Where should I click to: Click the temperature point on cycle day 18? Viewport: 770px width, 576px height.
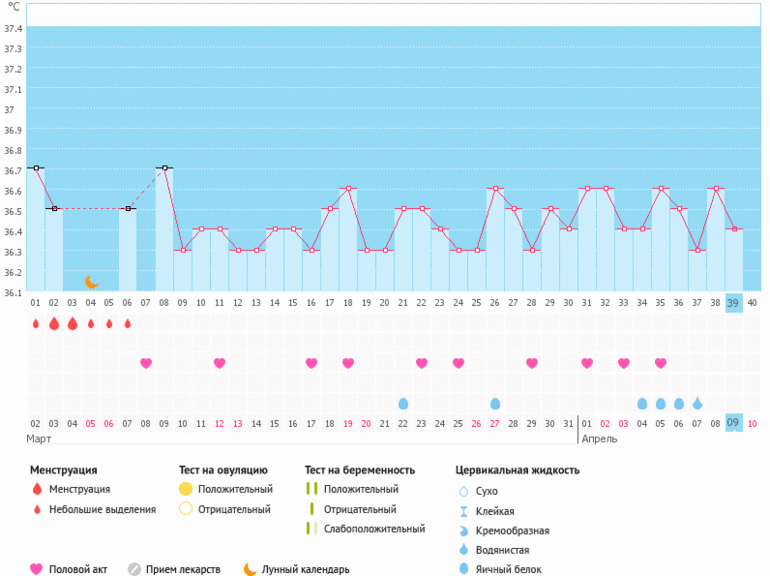coord(348,188)
